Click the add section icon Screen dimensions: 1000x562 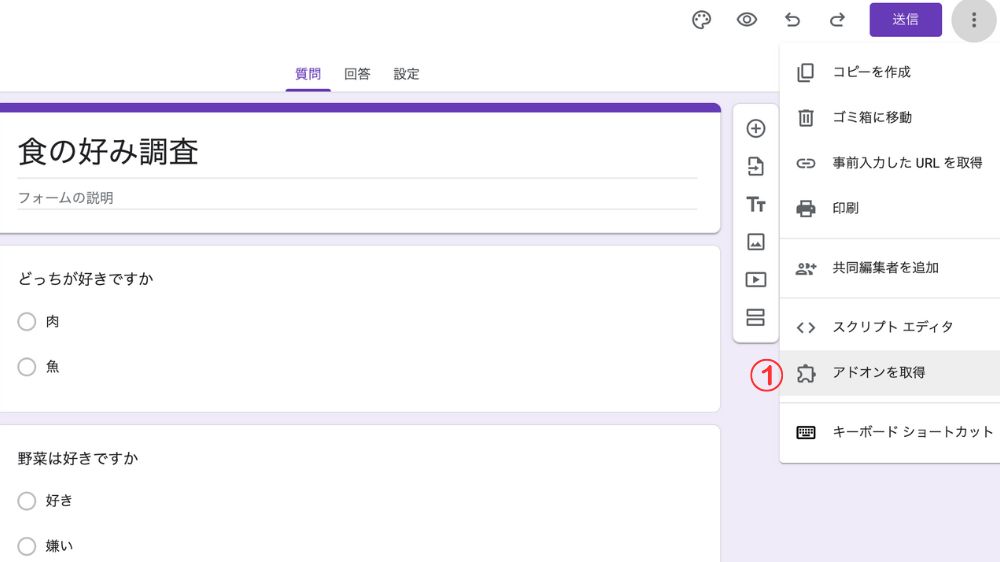(756, 318)
